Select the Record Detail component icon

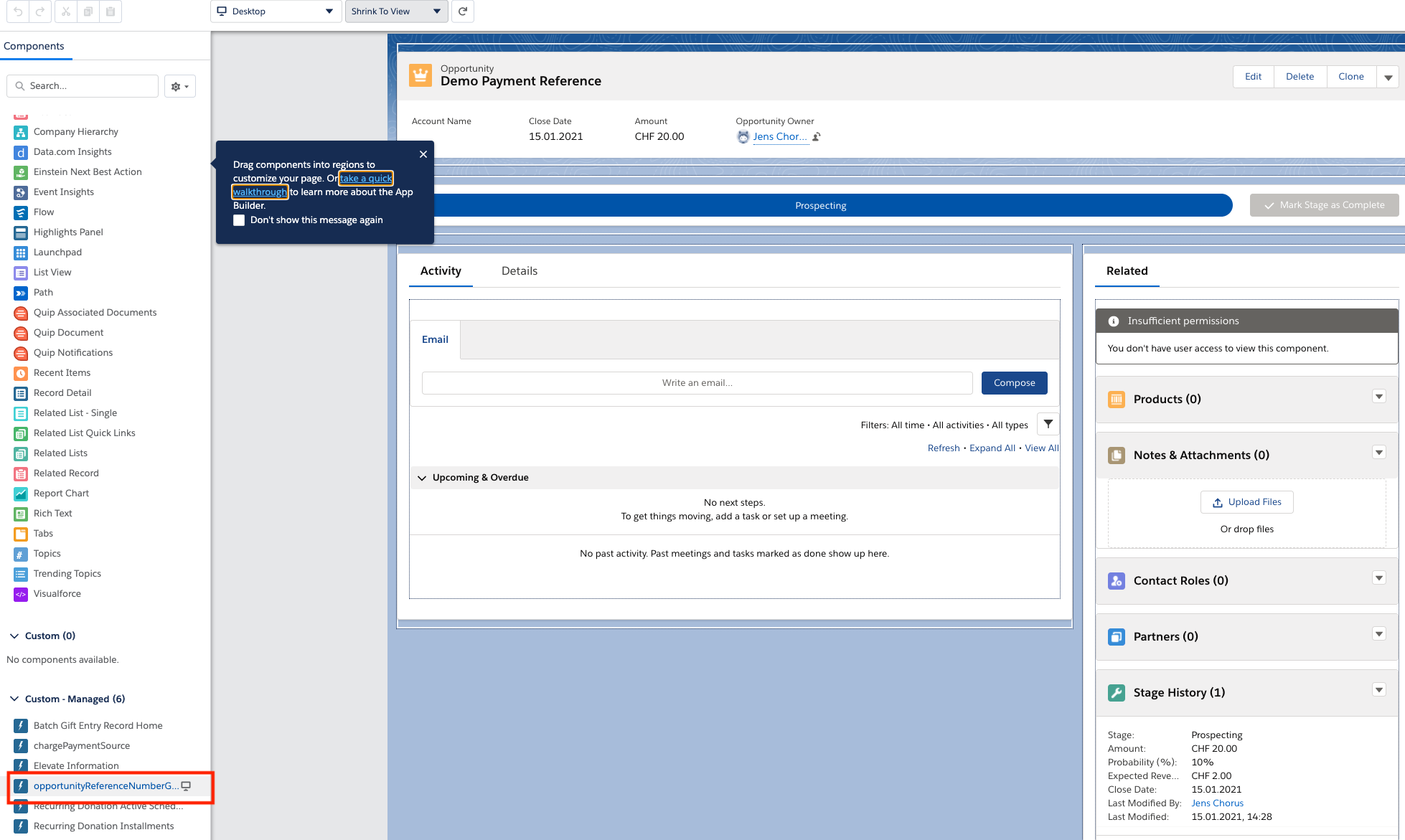point(21,393)
